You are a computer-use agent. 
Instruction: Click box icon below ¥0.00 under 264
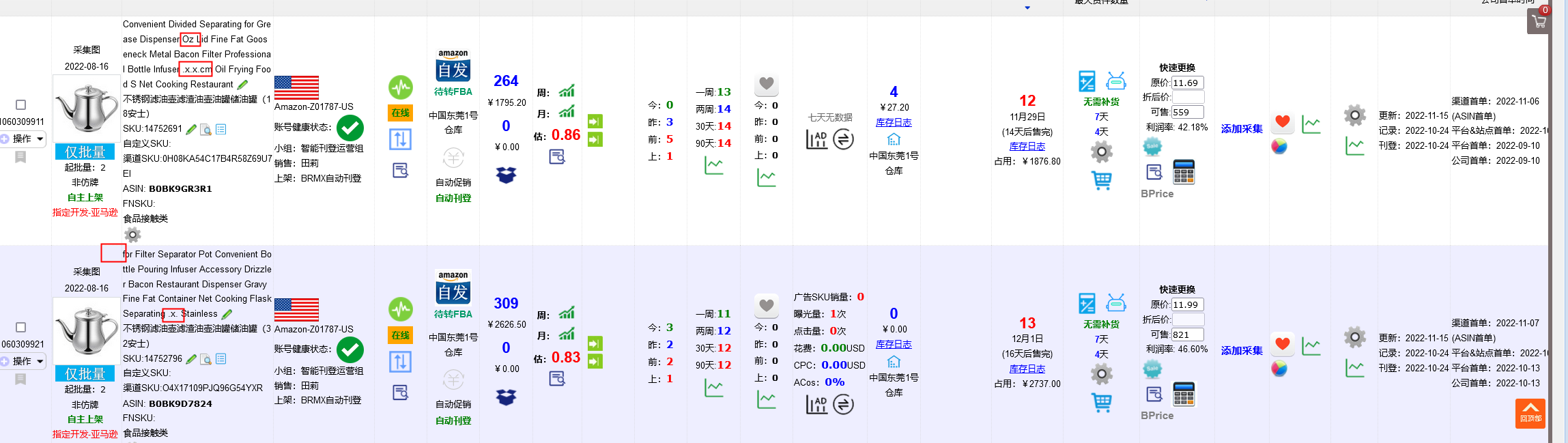506,175
